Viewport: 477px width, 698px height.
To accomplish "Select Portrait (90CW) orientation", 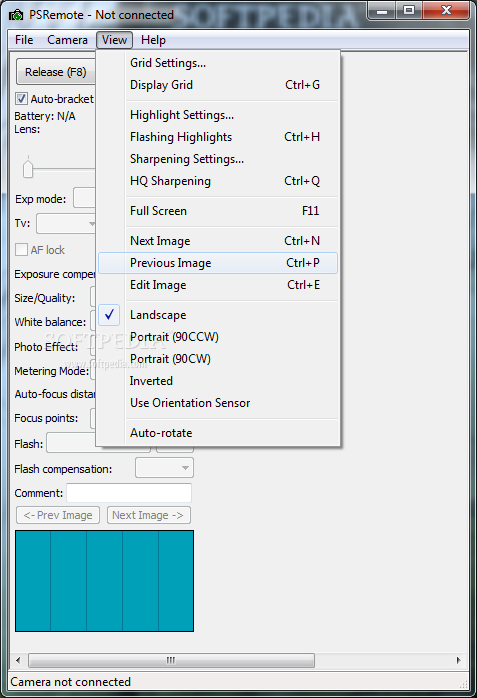I will (x=218, y=359).
